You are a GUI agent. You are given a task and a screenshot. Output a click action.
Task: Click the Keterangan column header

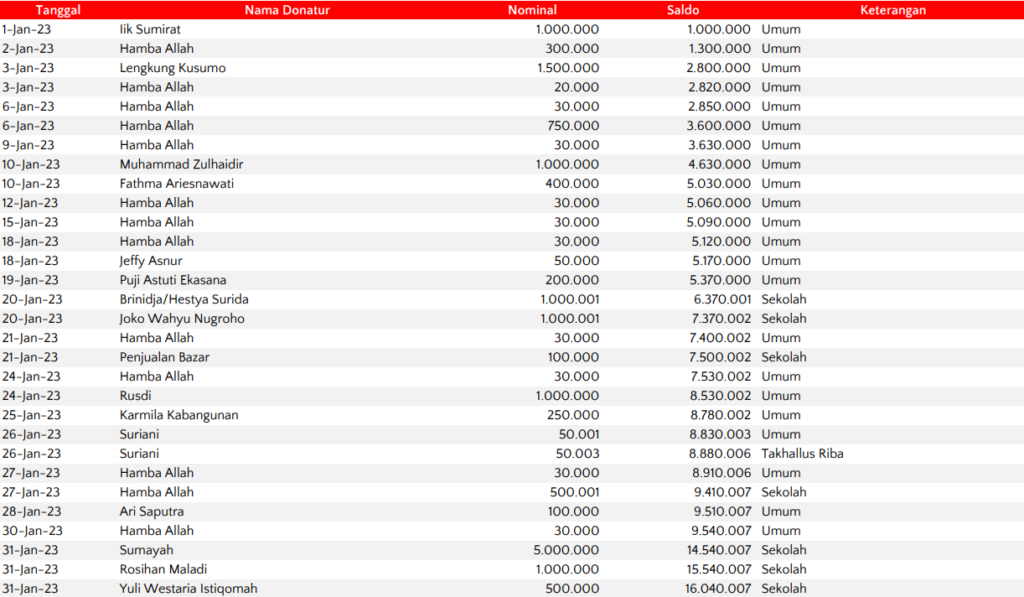click(x=892, y=10)
